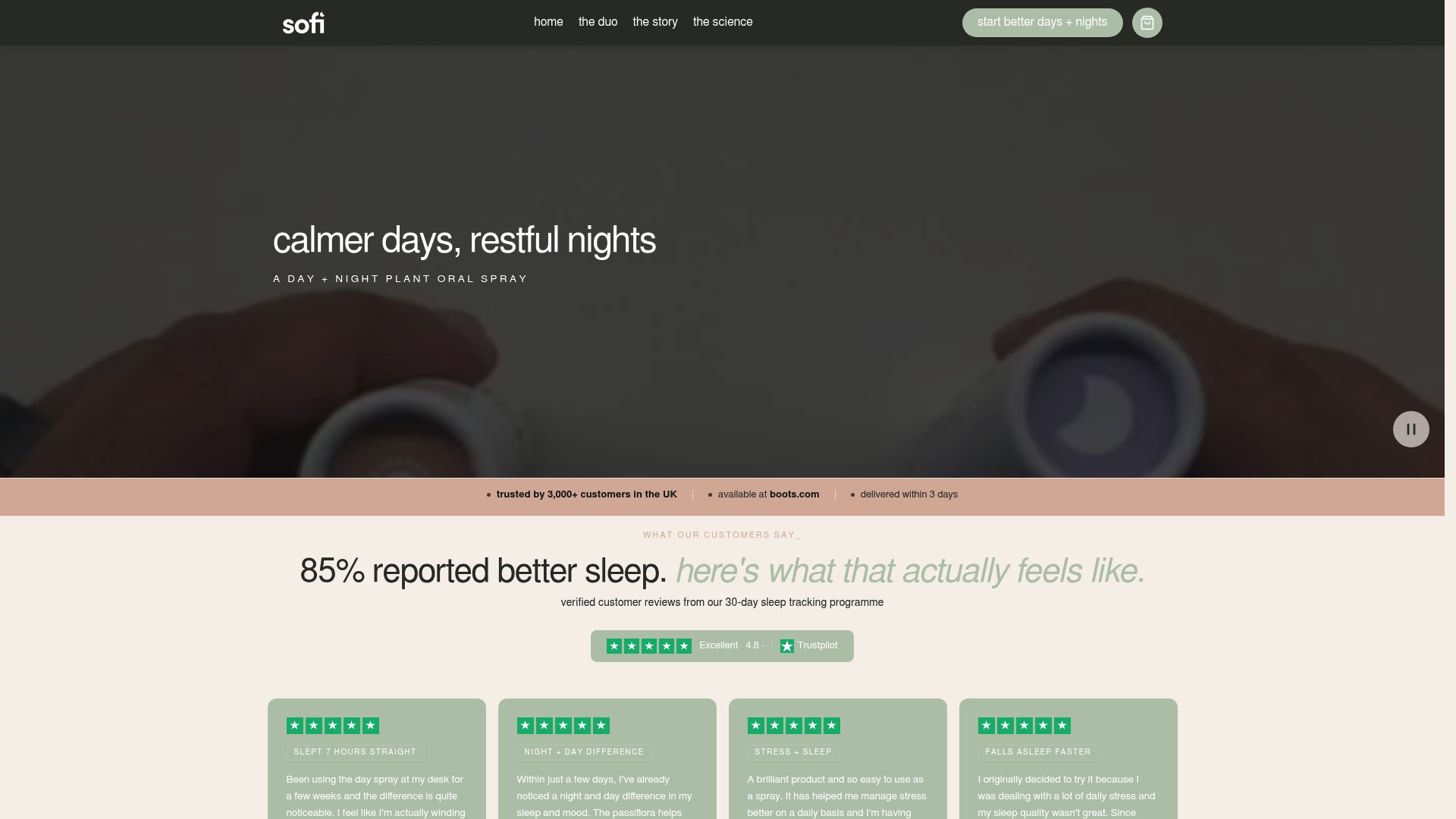Select the Night + Day Difference tag
The height and width of the screenshot is (819, 1456).
(584, 752)
